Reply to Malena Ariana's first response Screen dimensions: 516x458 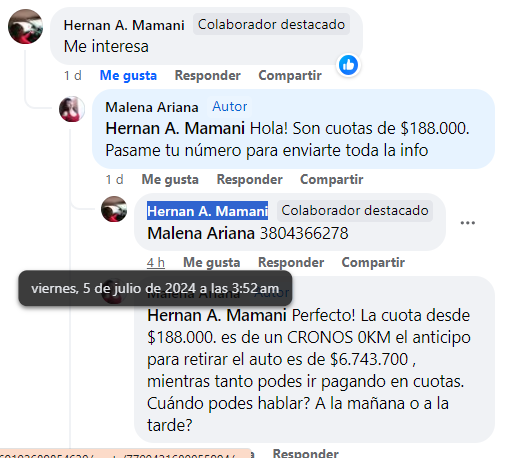pos(250,179)
